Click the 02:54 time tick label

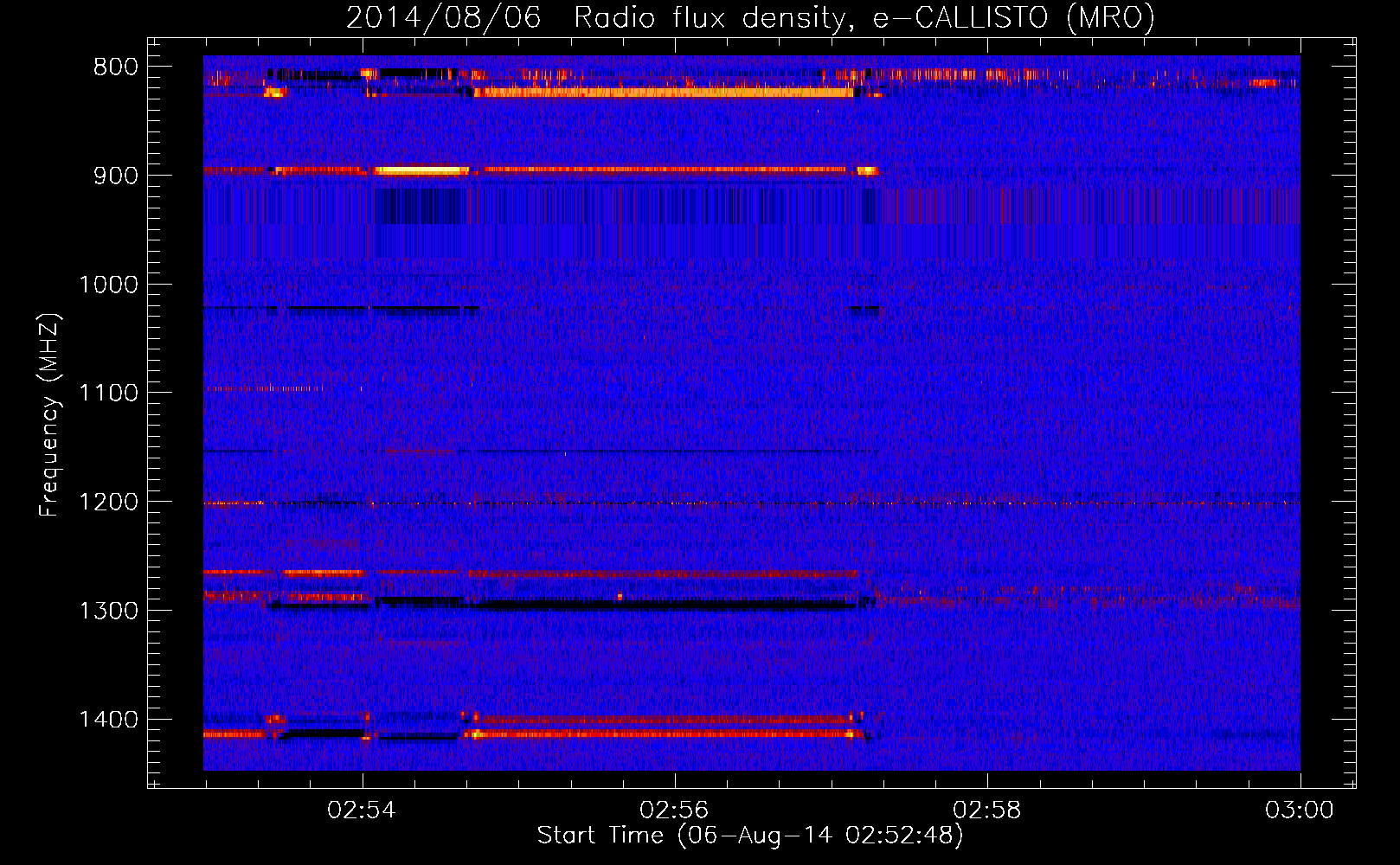(362, 811)
